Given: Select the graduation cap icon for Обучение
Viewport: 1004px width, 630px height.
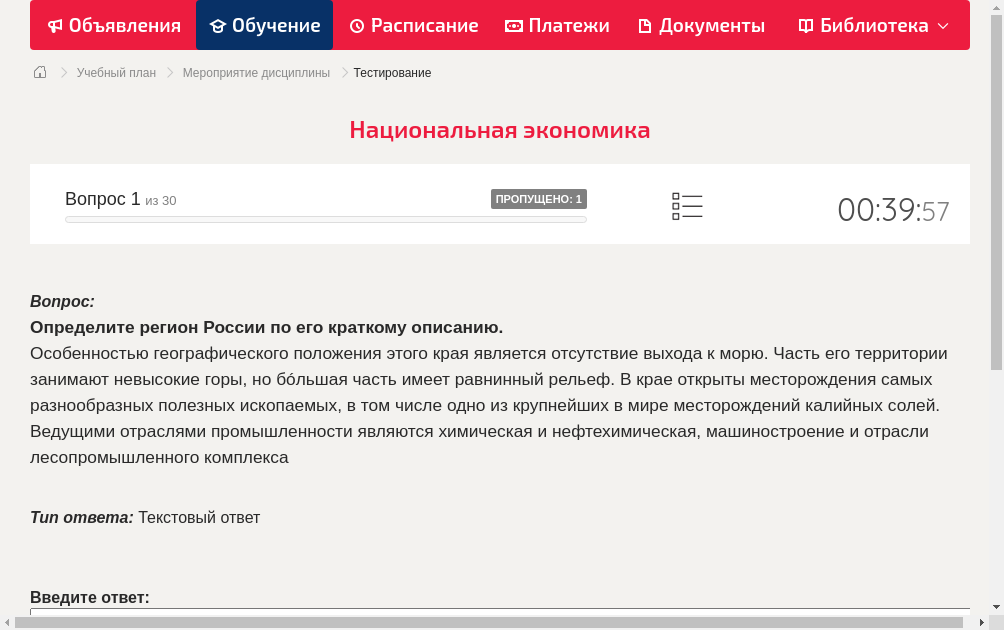Looking at the screenshot, I should point(218,25).
